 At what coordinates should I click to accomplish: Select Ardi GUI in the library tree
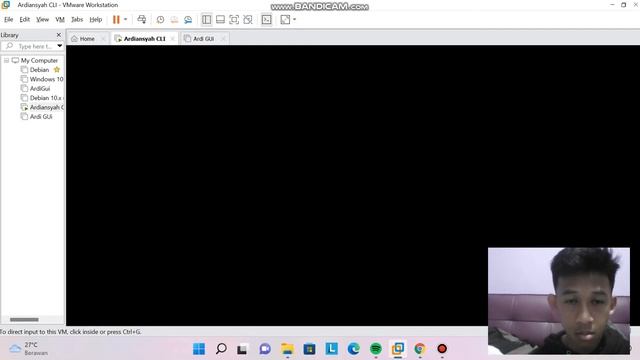click(x=41, y=117)
